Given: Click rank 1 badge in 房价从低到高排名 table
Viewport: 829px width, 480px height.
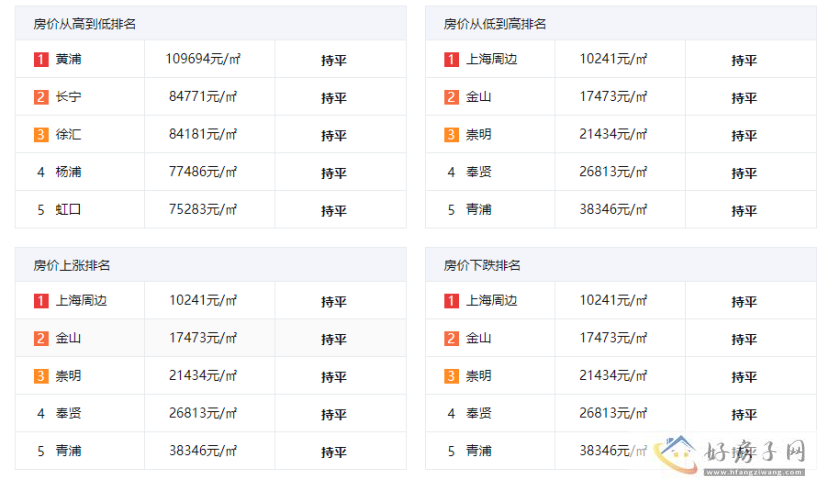Looking at the screenshot, I should (x=451, y=59).
